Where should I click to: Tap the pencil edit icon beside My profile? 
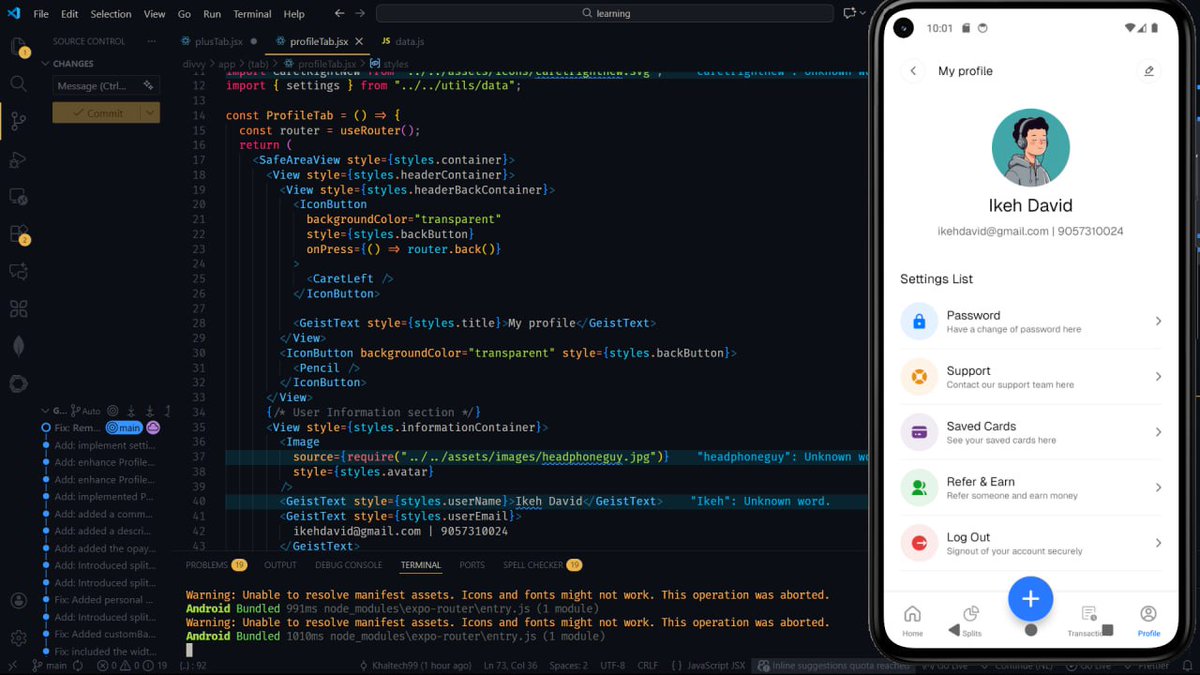click(x=1148, y=71)
